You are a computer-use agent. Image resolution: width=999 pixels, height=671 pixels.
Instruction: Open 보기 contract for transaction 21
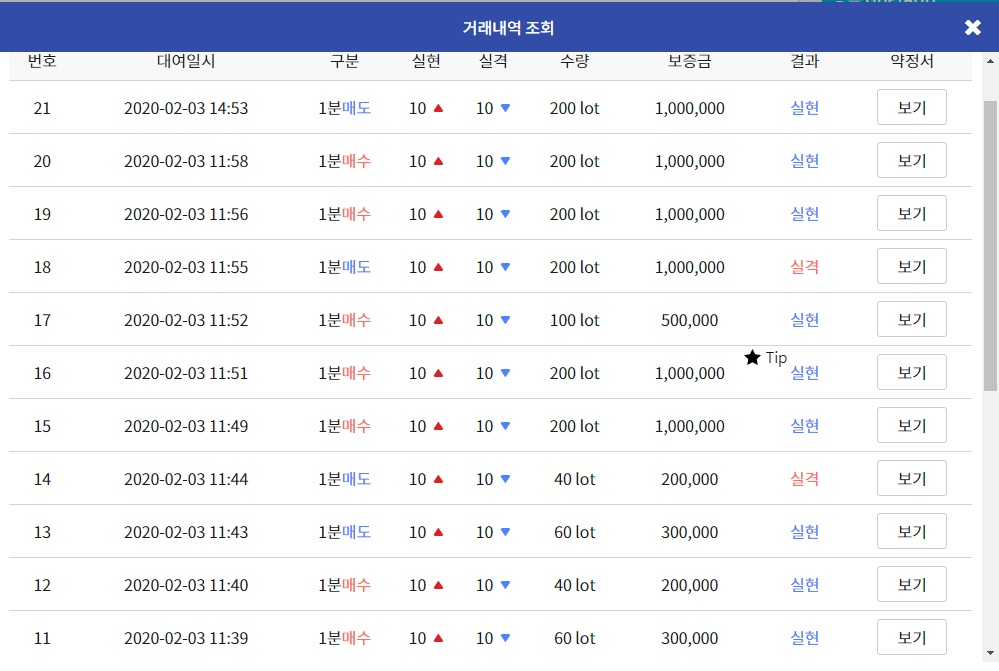[x=912, y=107]
